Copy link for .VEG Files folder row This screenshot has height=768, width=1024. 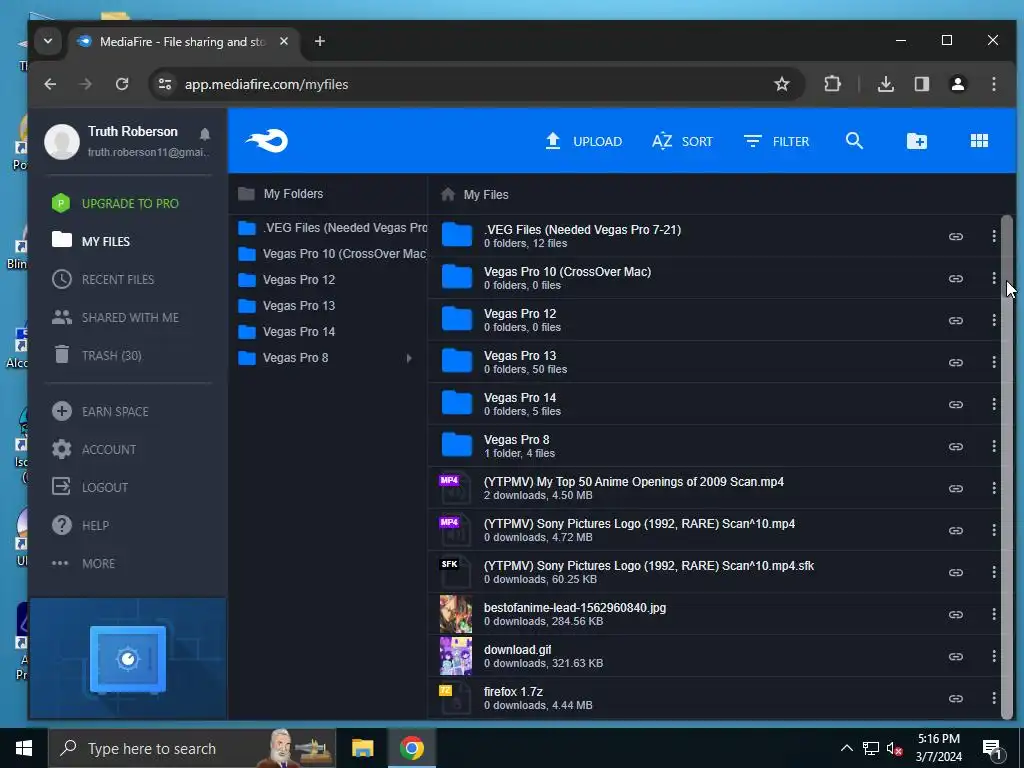(x=955, y=236)
